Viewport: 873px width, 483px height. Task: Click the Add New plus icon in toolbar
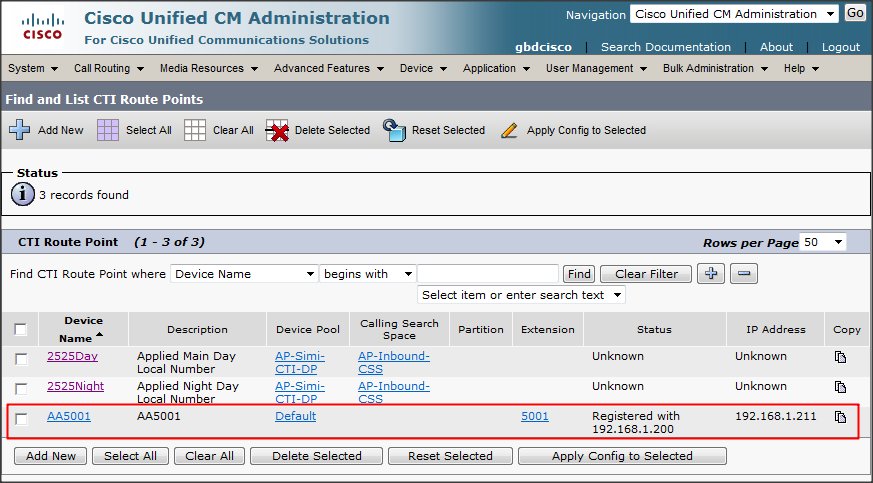[x=19, y=130]
